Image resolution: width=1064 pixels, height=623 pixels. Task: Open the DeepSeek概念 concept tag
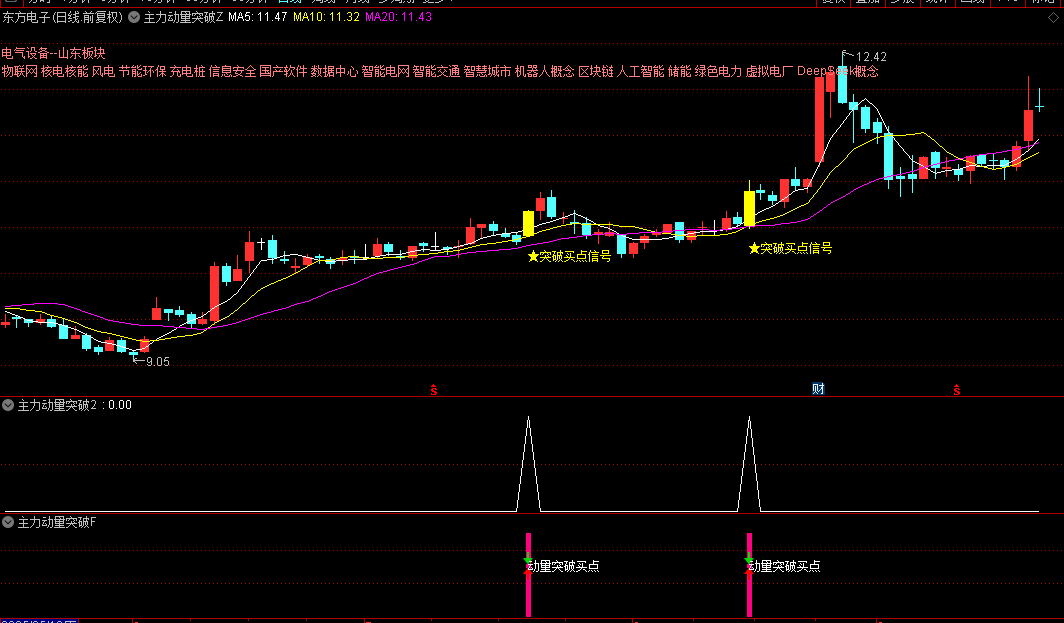(837, 71)
